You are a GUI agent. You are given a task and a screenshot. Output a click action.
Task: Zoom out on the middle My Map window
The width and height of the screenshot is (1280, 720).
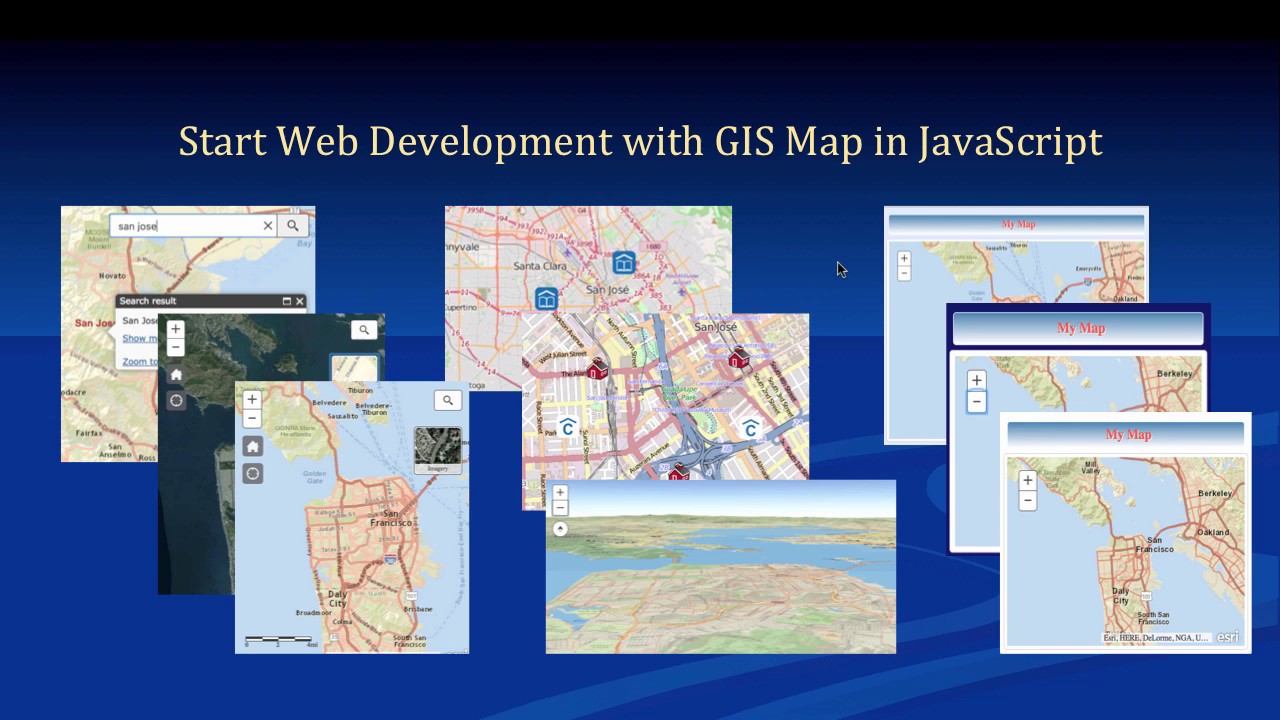(977, 401)
